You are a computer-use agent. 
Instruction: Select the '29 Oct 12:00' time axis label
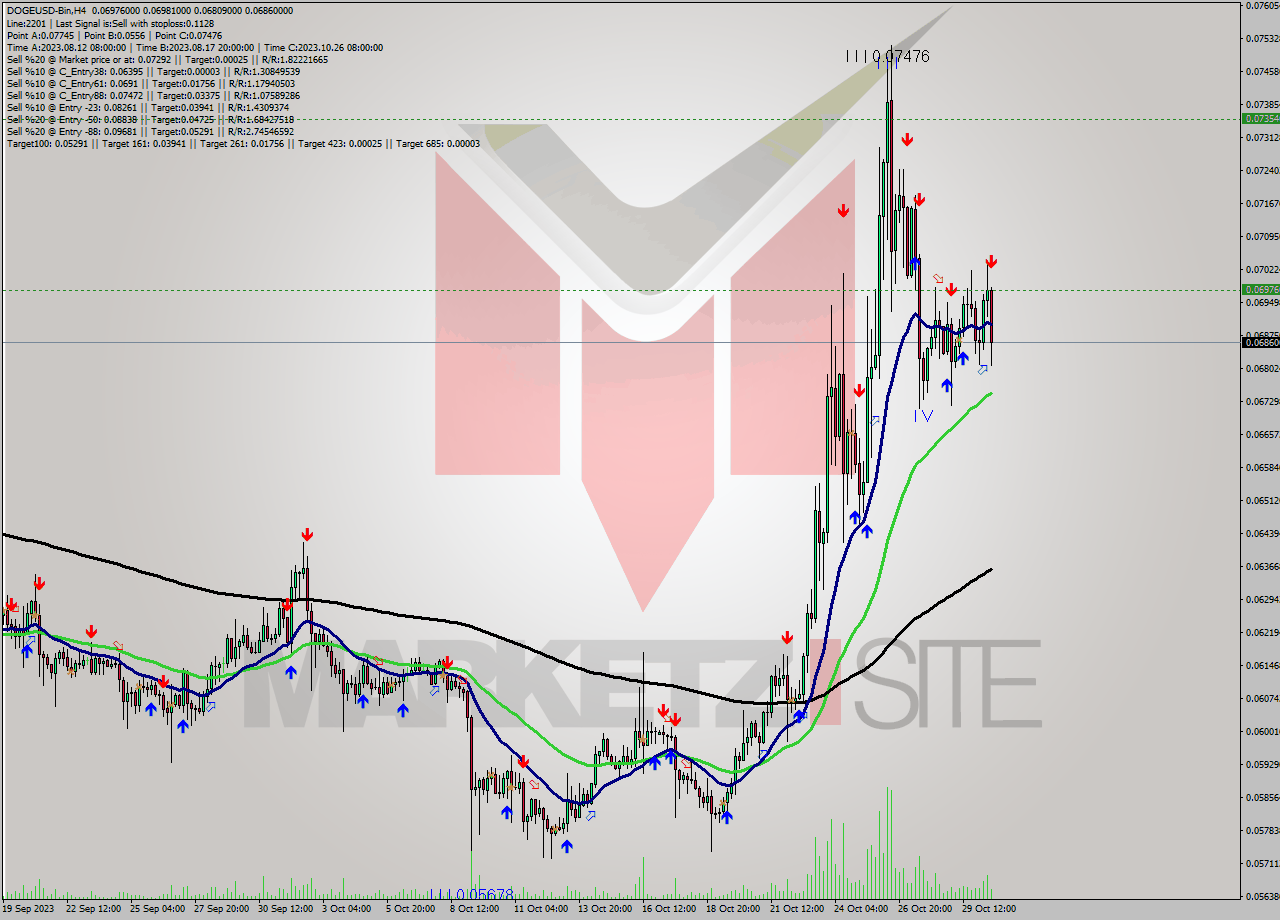pos(990,909)
